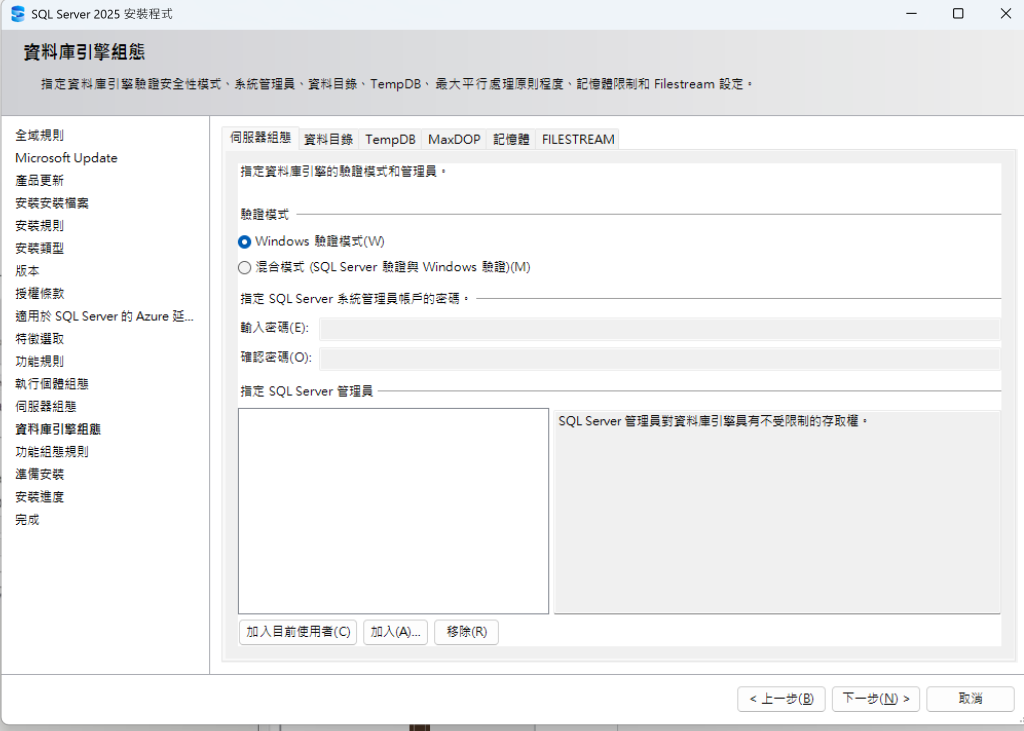
Task: Cancel setup with 取消 button
Action: [970, 699]
